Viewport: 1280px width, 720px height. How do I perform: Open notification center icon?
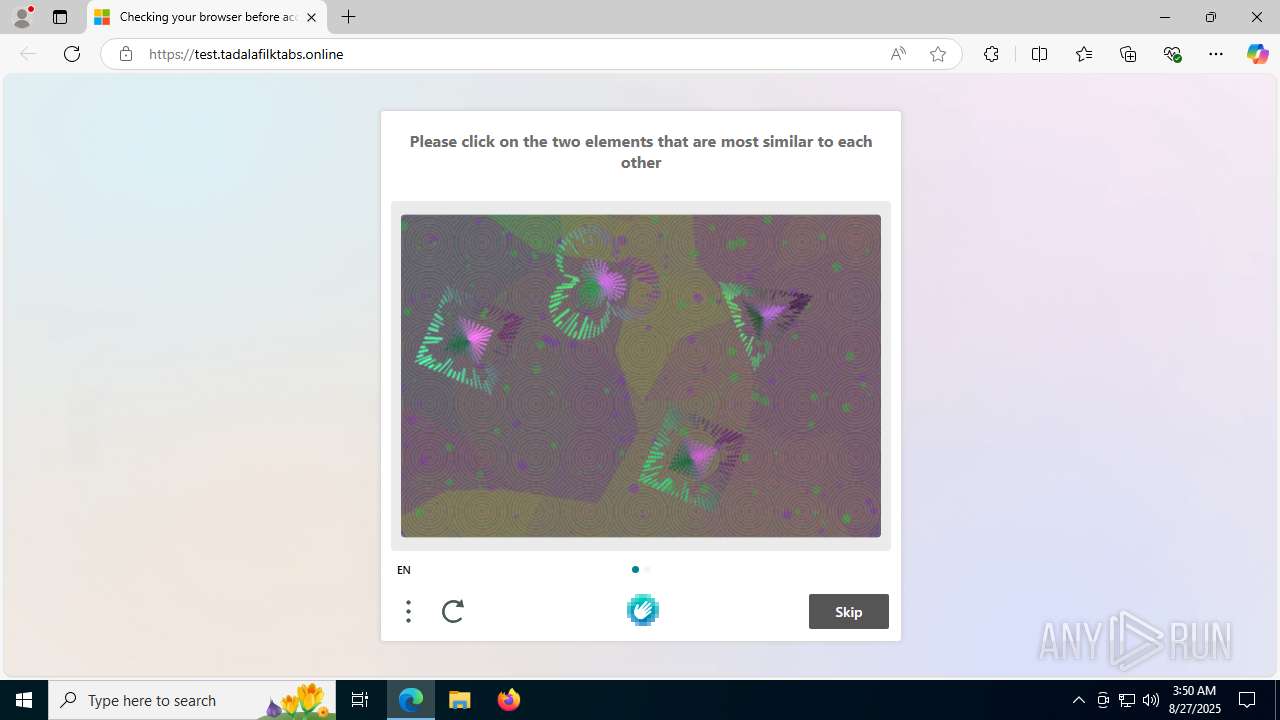(x=1248, y=700)
